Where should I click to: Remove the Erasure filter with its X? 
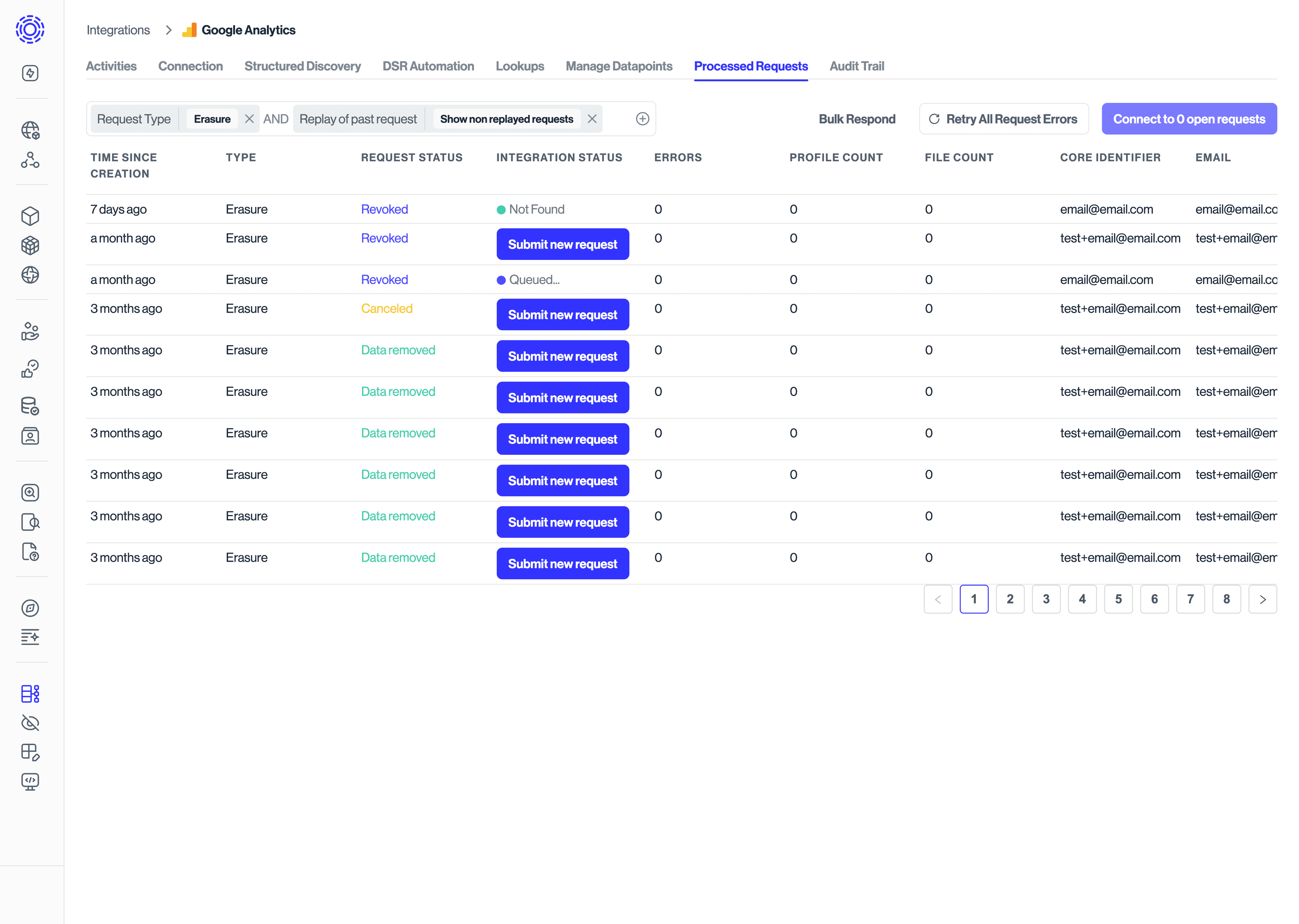click(250, 119)
